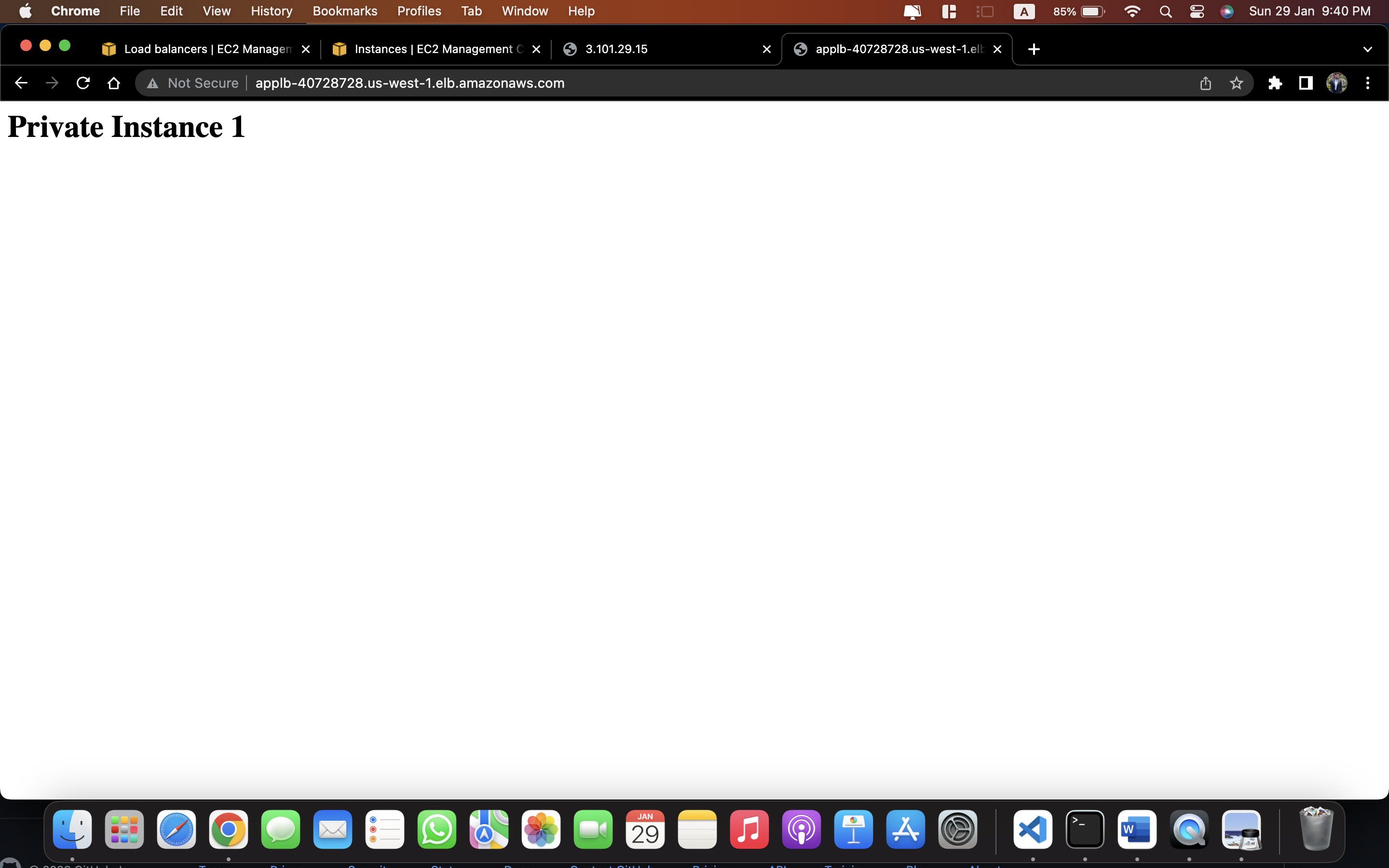Viewport: 1389px width, 868px height.
Task: Open the History menu
Action: pos(272,11)
